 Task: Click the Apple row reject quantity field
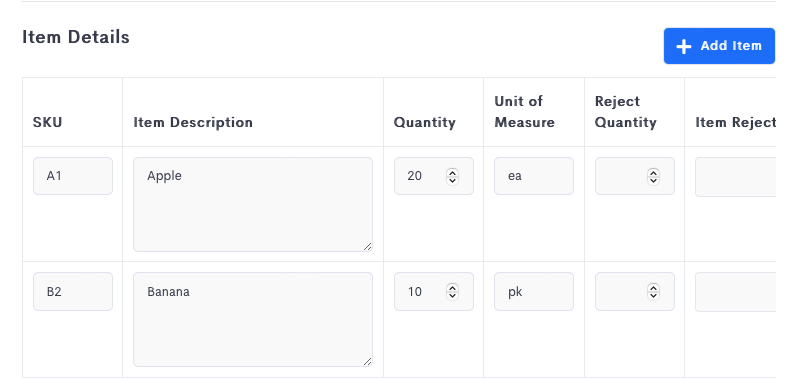coord(635,176)
